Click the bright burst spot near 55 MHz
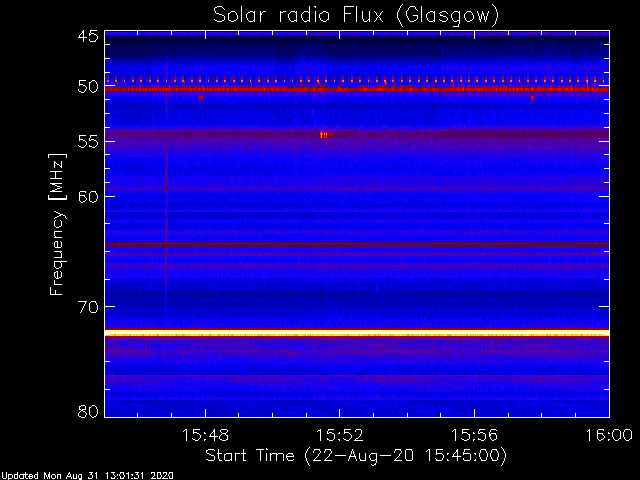Image resolution: width=640 pixels, height=480 pixels. pos(324,134)
